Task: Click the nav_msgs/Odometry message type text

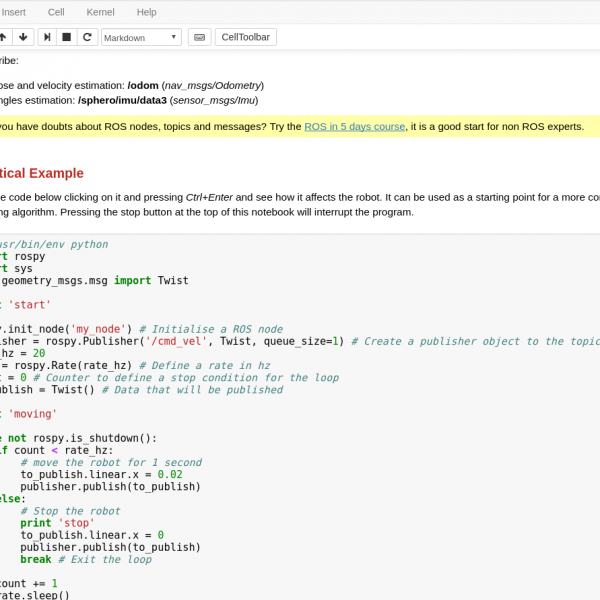Action: 212,85
